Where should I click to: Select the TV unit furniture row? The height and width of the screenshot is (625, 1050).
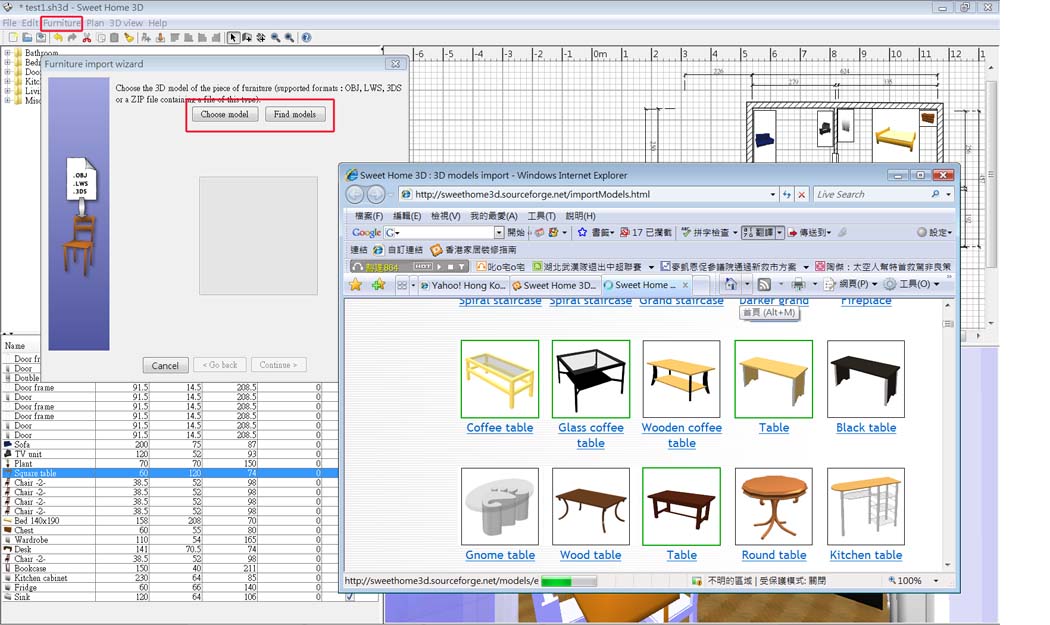169,454
